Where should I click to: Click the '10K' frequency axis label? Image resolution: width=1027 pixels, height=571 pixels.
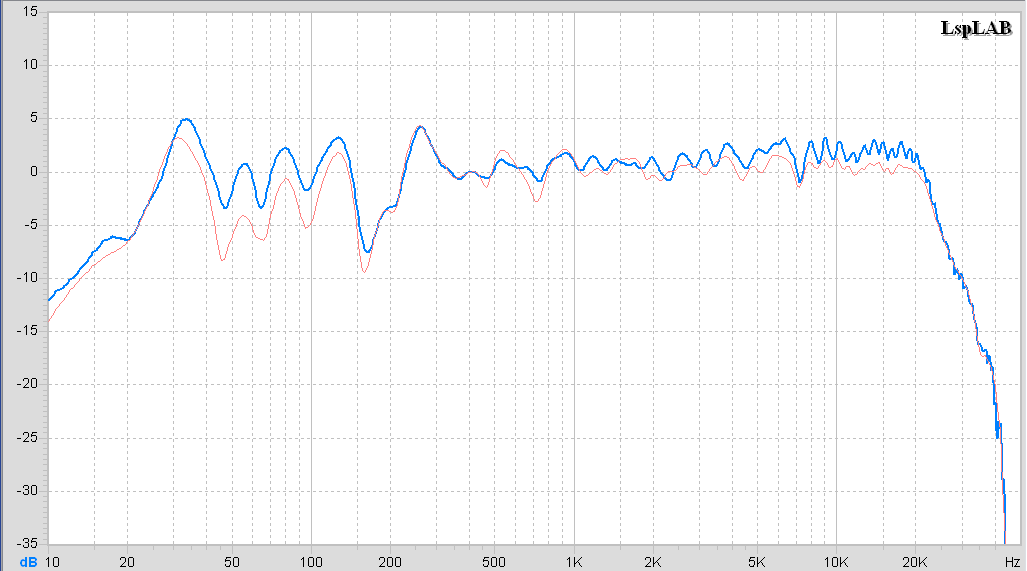[x=836, y=562]
